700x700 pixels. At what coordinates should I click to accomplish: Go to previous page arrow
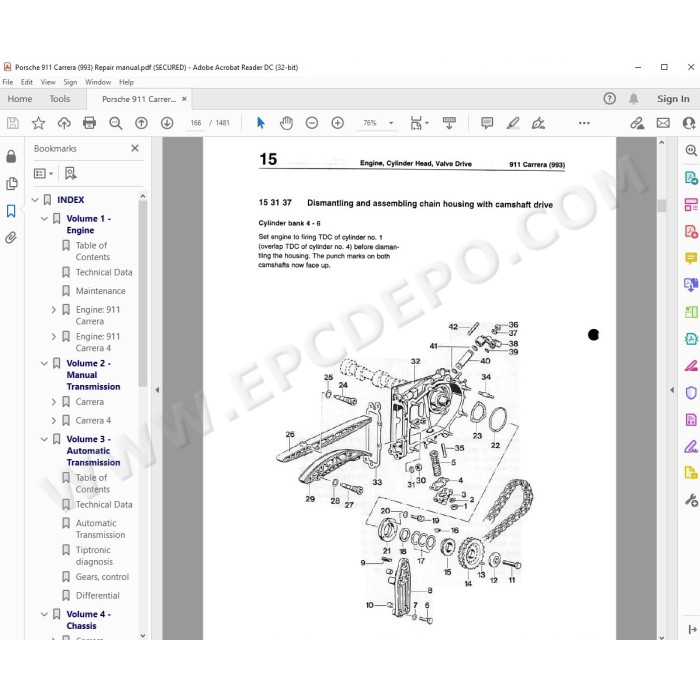coord(141,123)
